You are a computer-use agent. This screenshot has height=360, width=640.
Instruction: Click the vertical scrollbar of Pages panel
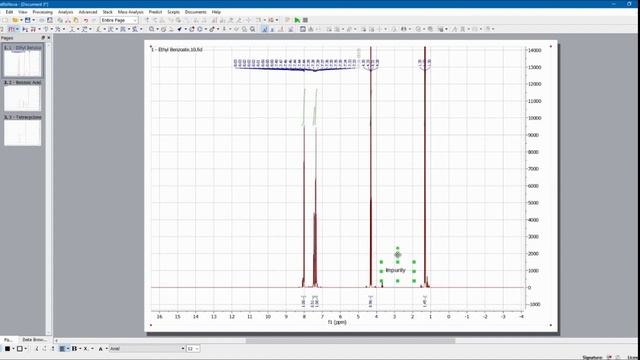(49, 188)
